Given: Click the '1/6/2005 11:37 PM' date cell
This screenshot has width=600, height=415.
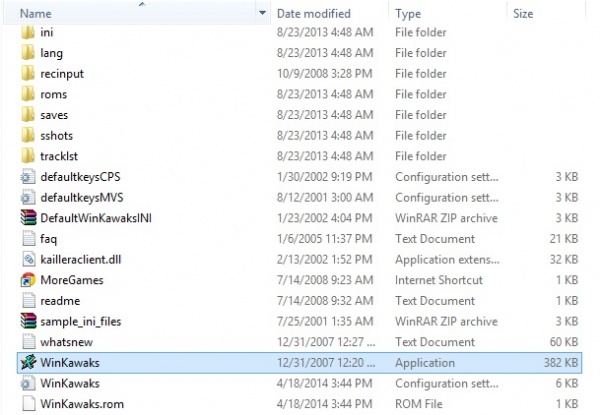Looking at the screenshot, I should 324,239.
